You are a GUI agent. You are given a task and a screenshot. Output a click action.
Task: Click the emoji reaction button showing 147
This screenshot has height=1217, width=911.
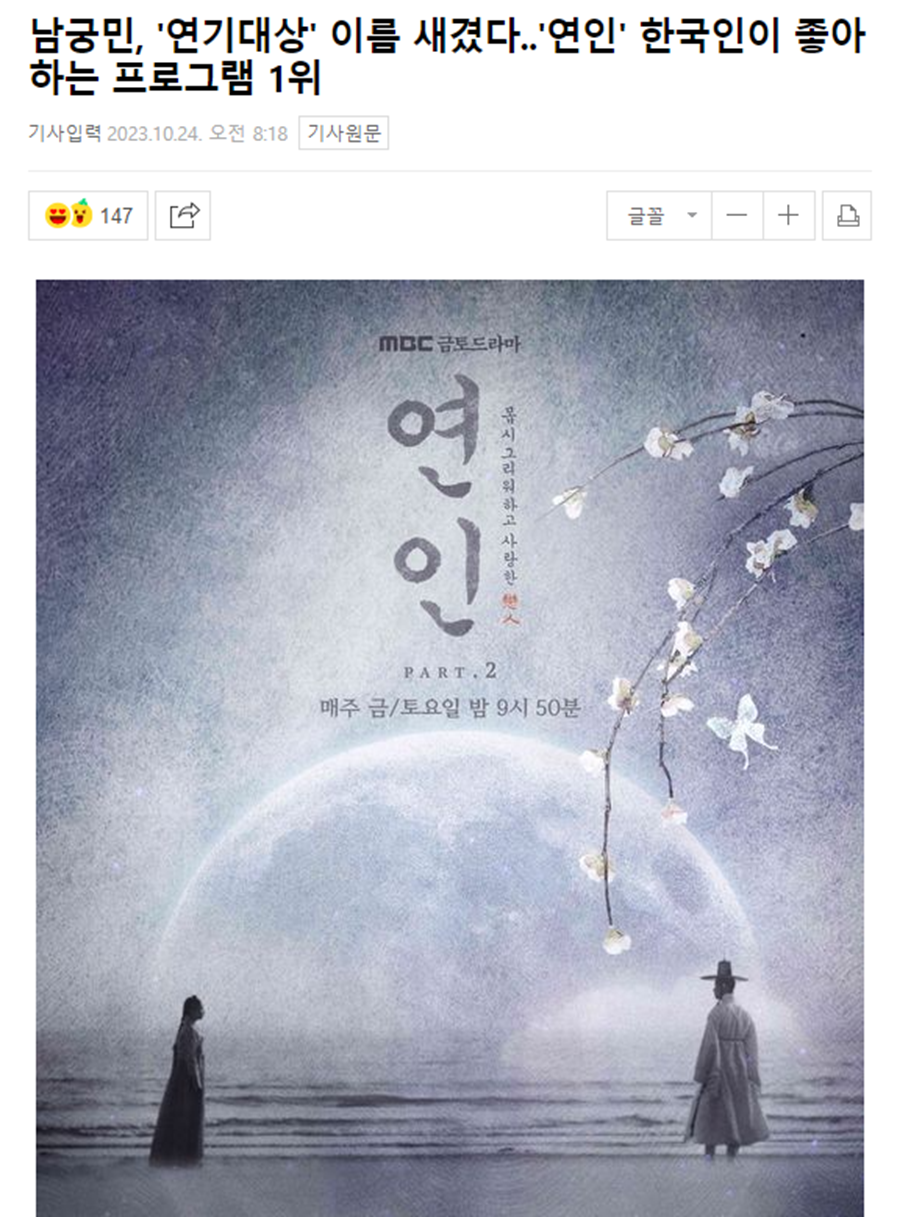88,215
